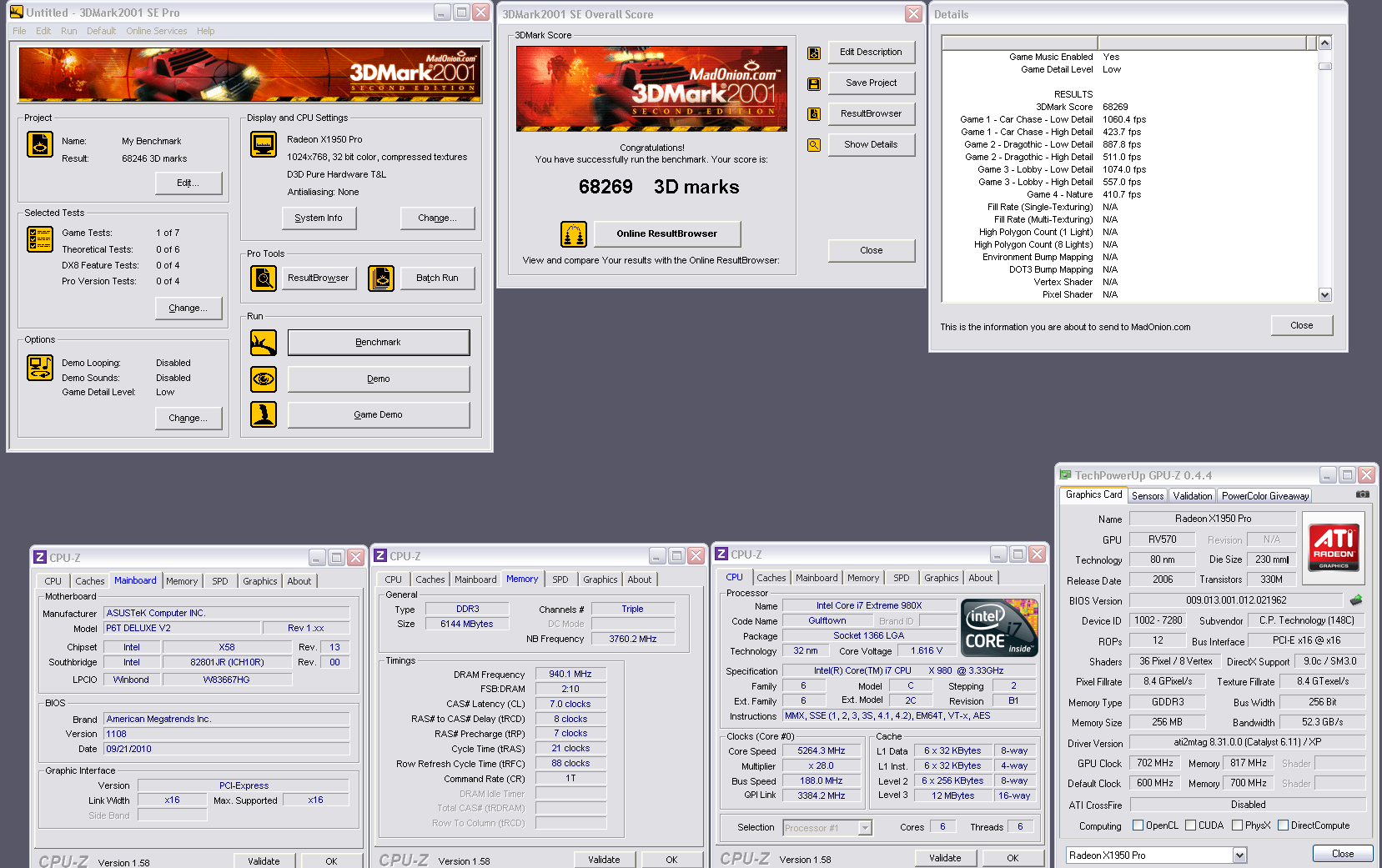Image resolution: width=1382 pixels, height=868 pixels.
Task: Click the Show Details magnifier icon
Action: [814, 145]
